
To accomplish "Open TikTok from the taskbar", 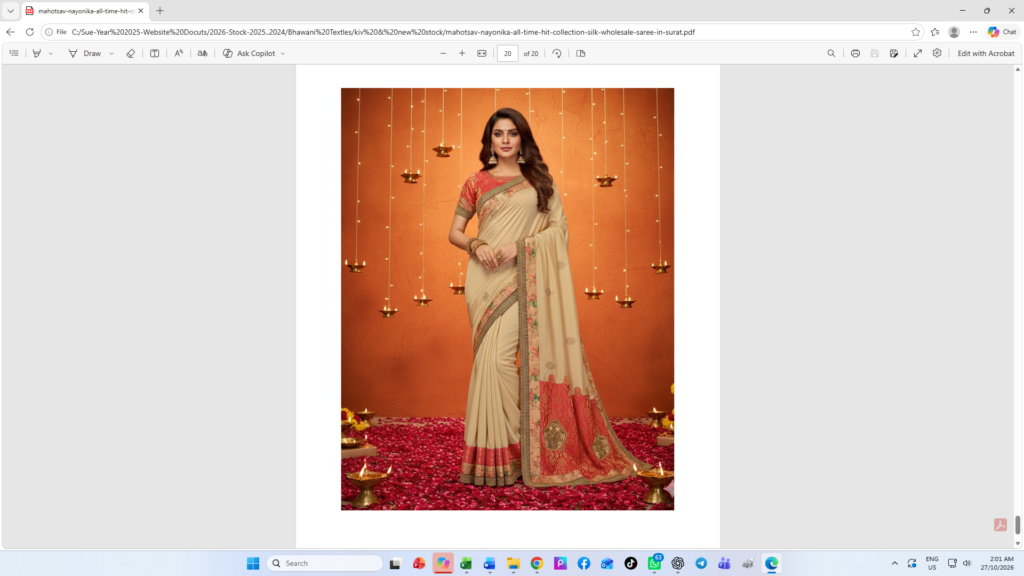I will 631,564.
